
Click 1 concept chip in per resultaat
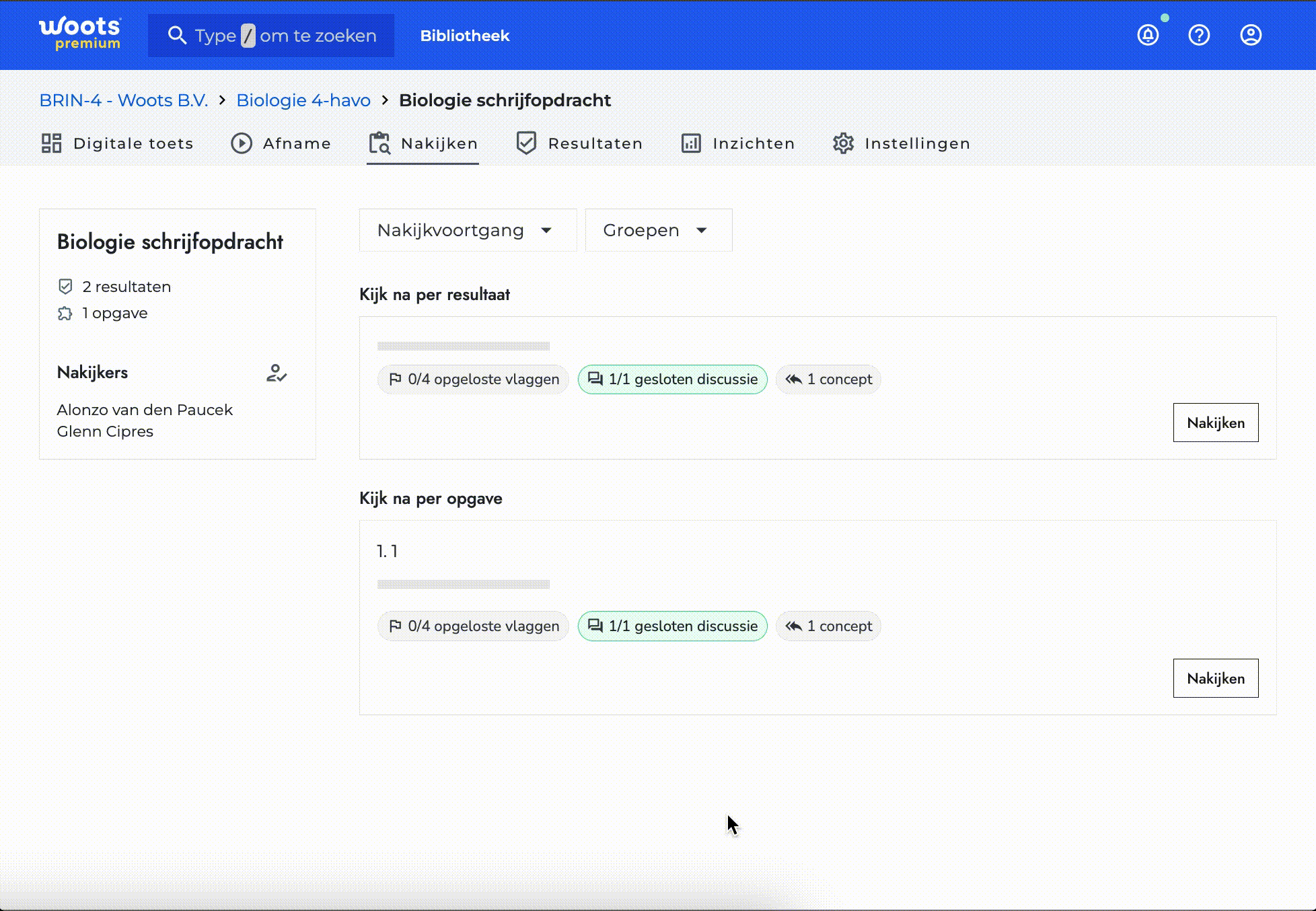pos(828,379)
